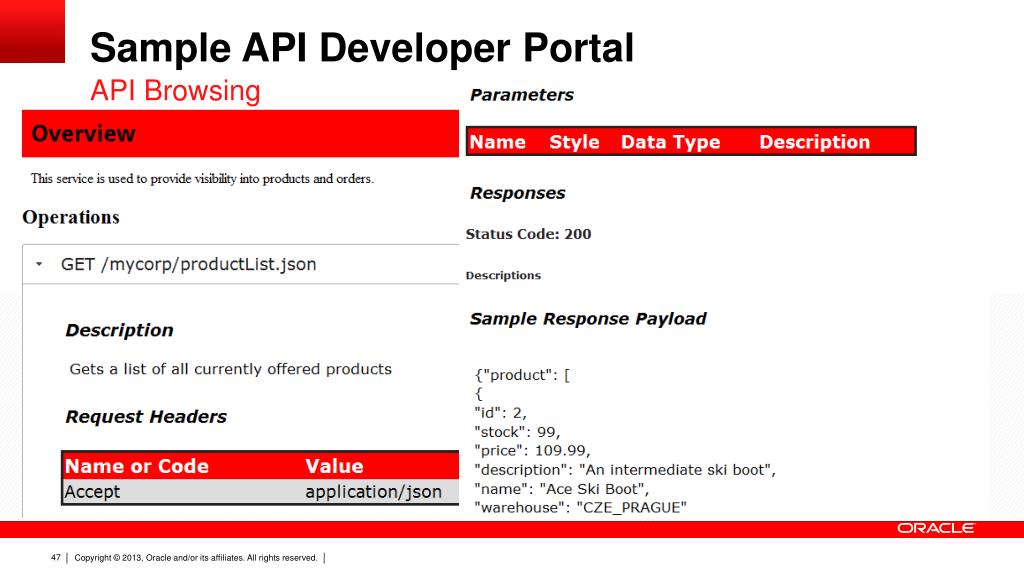The height and width of the screenshot is (576, 1024).
Task: Click the Descriptions label under Status Code
Action: pos(504,276)
